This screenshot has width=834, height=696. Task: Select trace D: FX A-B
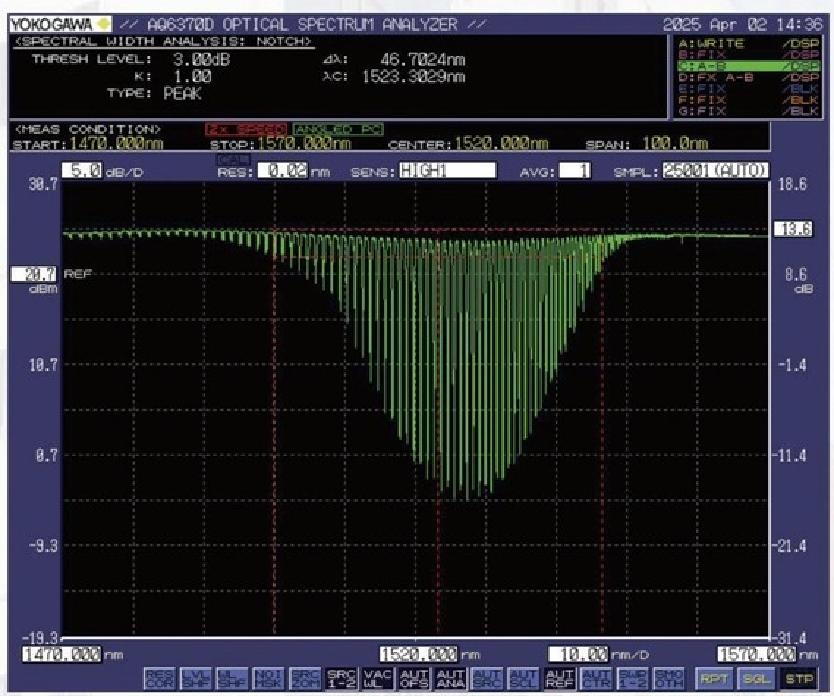[x=748, y=78]
